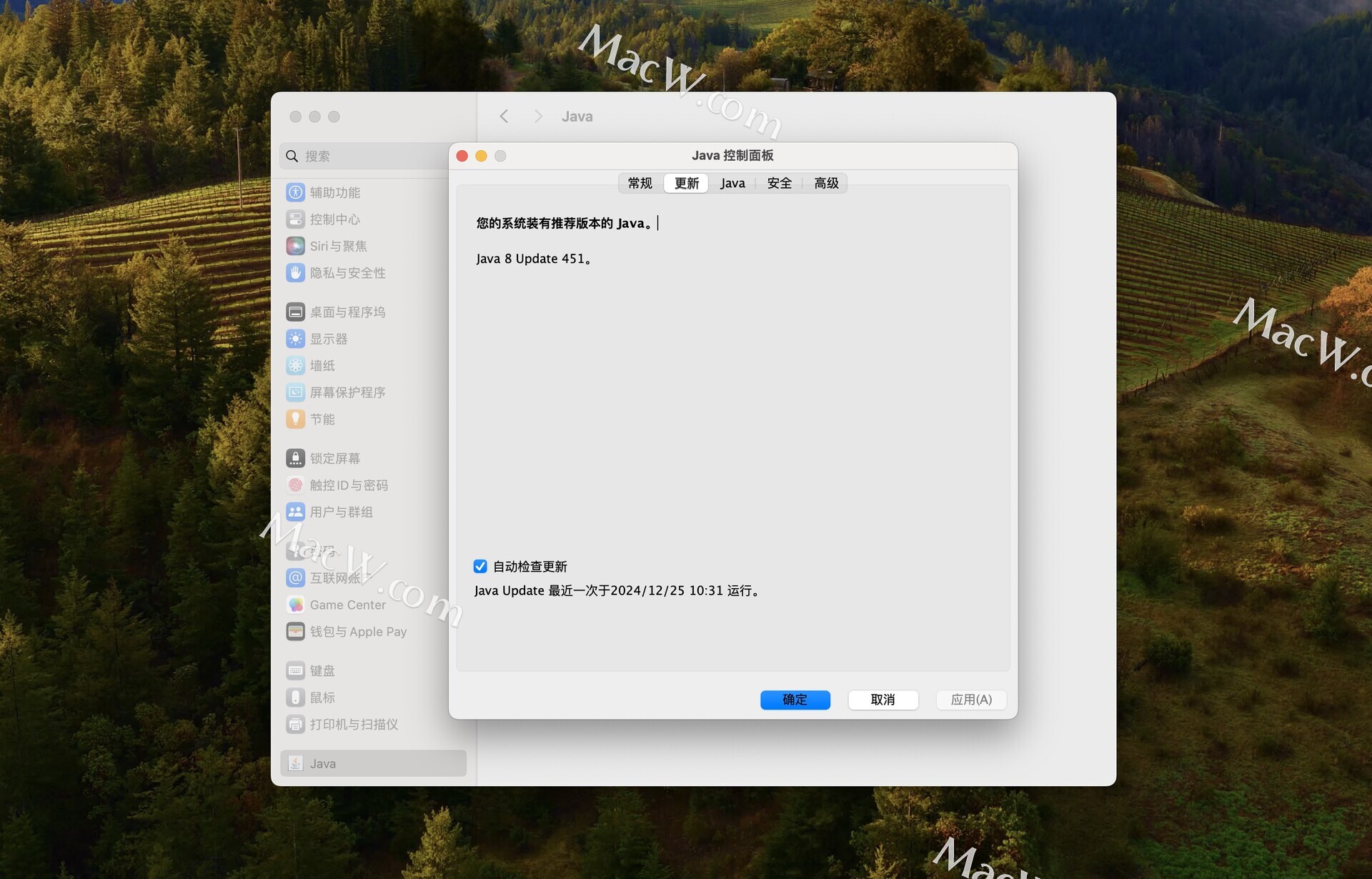This screenshot has height=879, width=1372.
Task: Select 桌面与程序坞 dock icon
Action: 295,312
